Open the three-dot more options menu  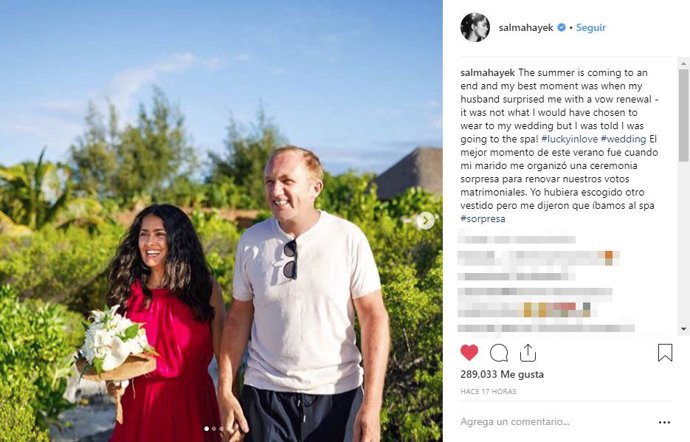tap(664, 422)
